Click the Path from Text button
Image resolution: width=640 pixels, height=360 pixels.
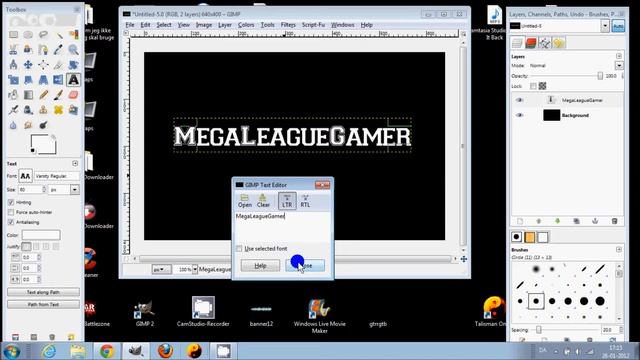[43, 304]
